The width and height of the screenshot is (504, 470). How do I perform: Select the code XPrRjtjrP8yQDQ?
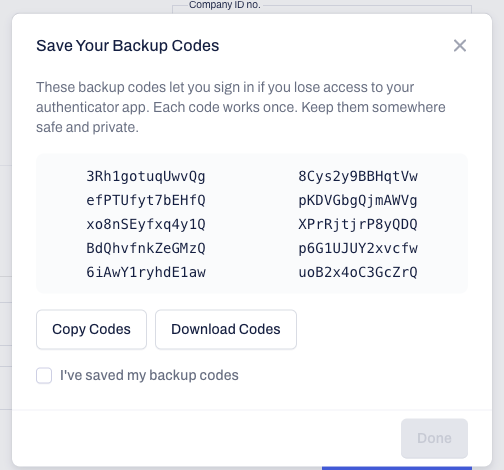358,225
